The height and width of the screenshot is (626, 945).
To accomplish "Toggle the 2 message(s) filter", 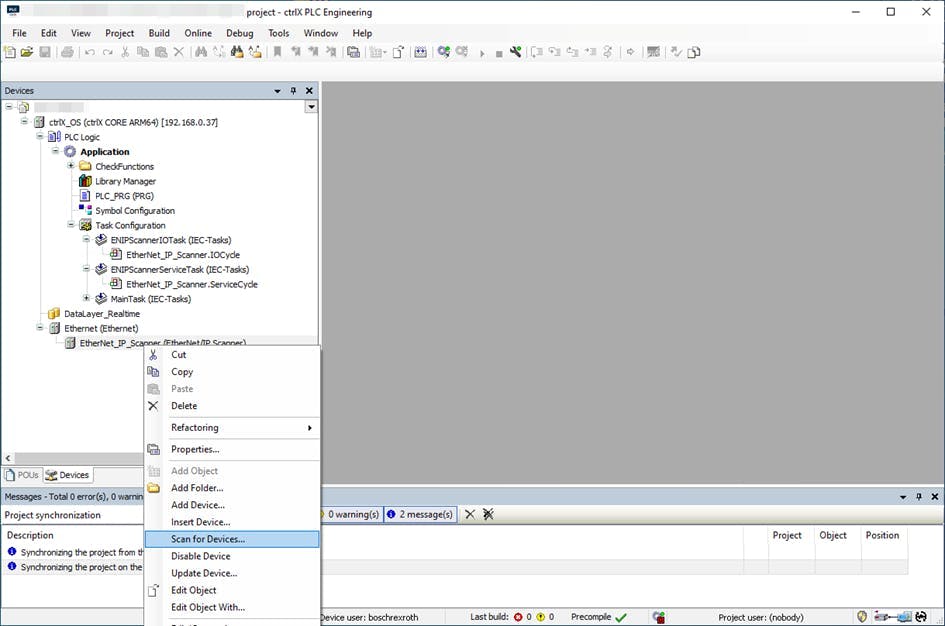I will (x=419, y=514).
